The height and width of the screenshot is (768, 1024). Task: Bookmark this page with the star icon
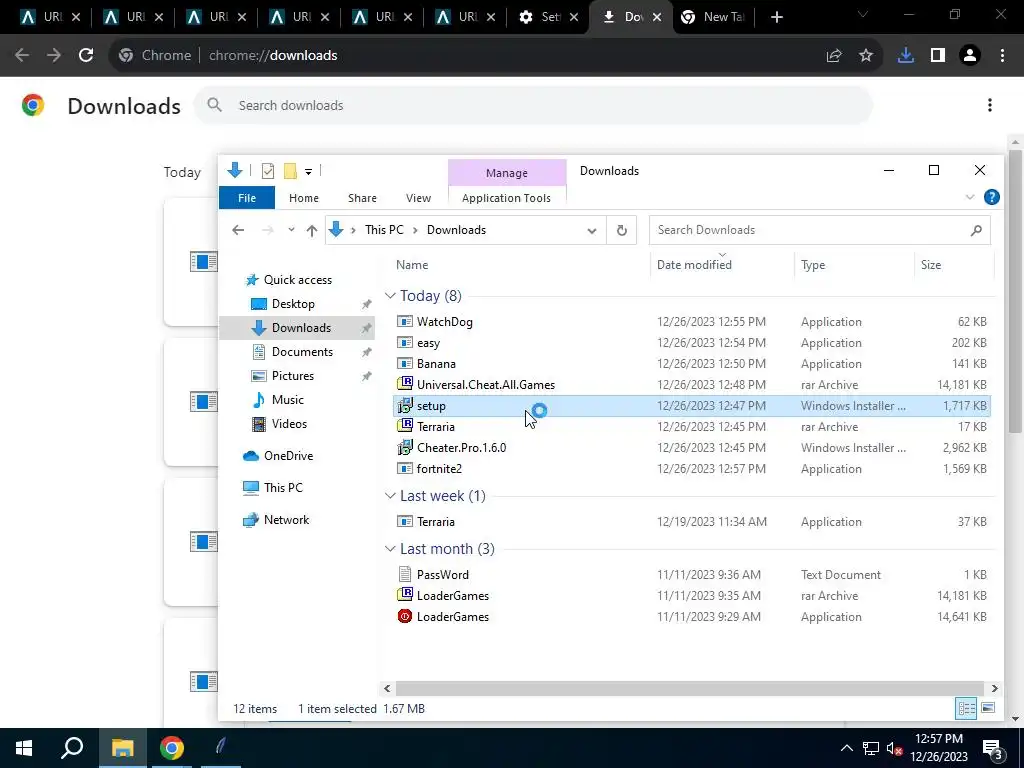click(x=865, y=56)
